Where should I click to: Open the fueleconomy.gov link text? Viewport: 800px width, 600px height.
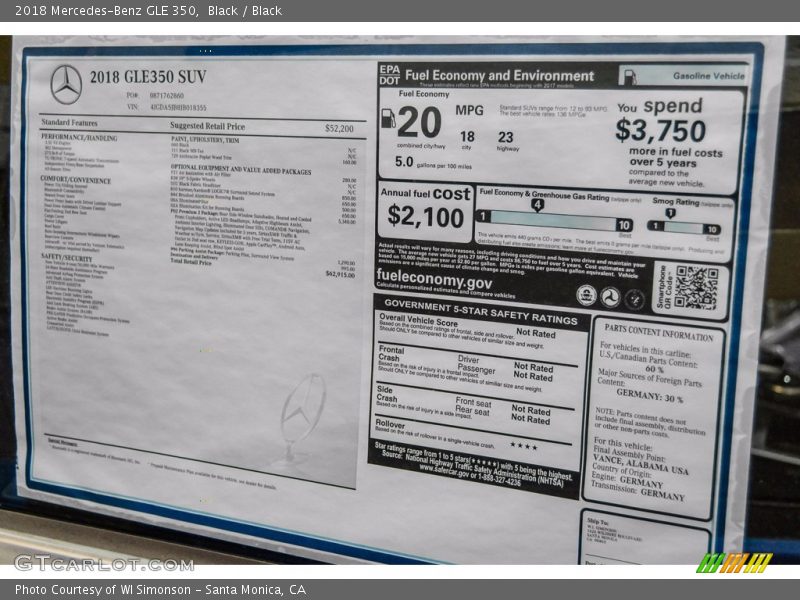pyautogui.click(x=434, y=282)
